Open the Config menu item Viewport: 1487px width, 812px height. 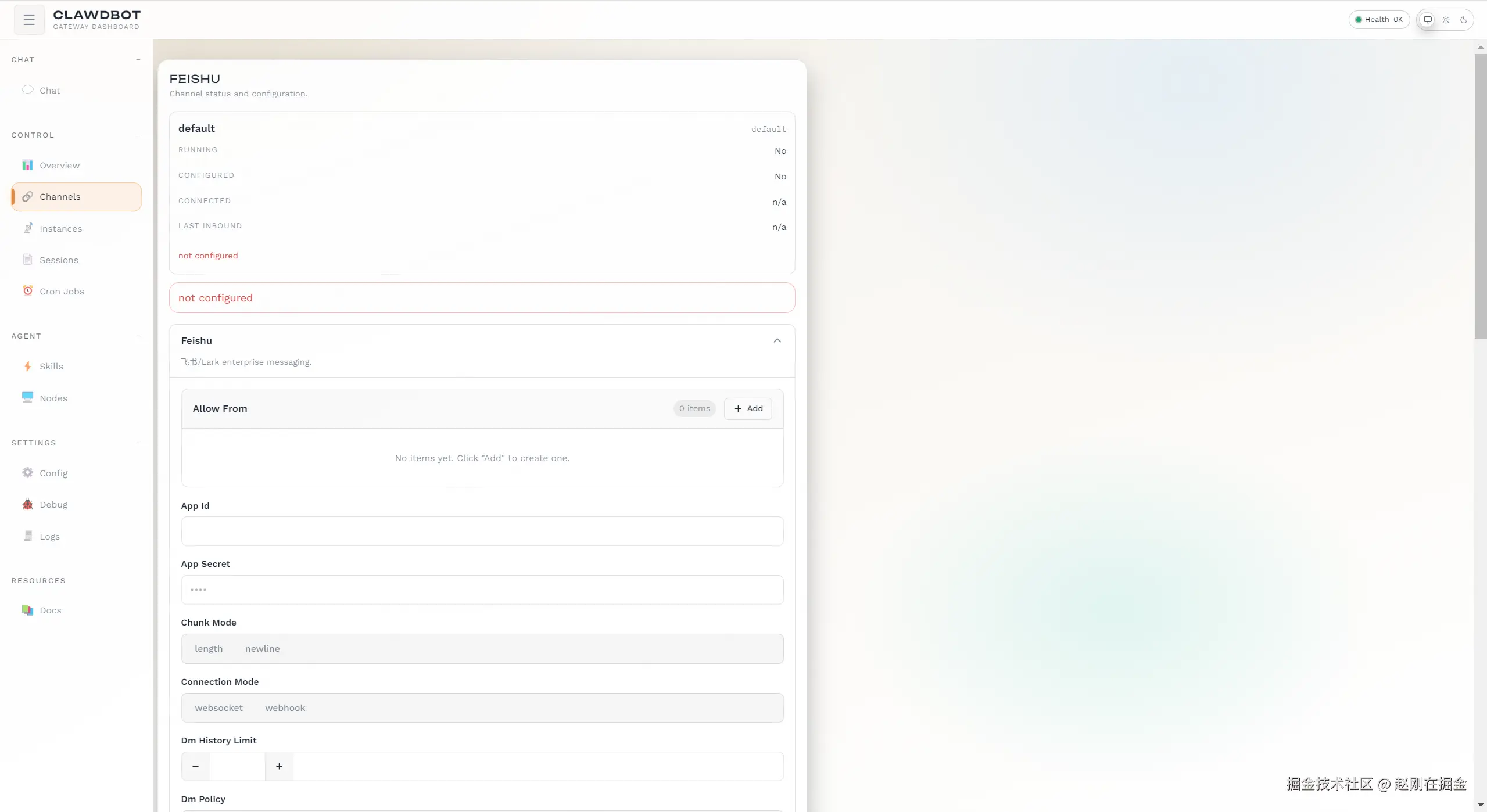53,473
